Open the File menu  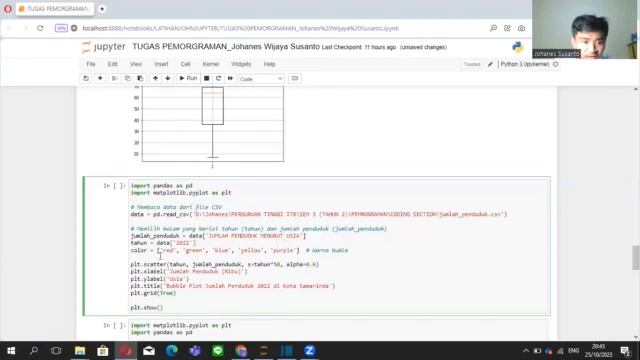[91, 64]
